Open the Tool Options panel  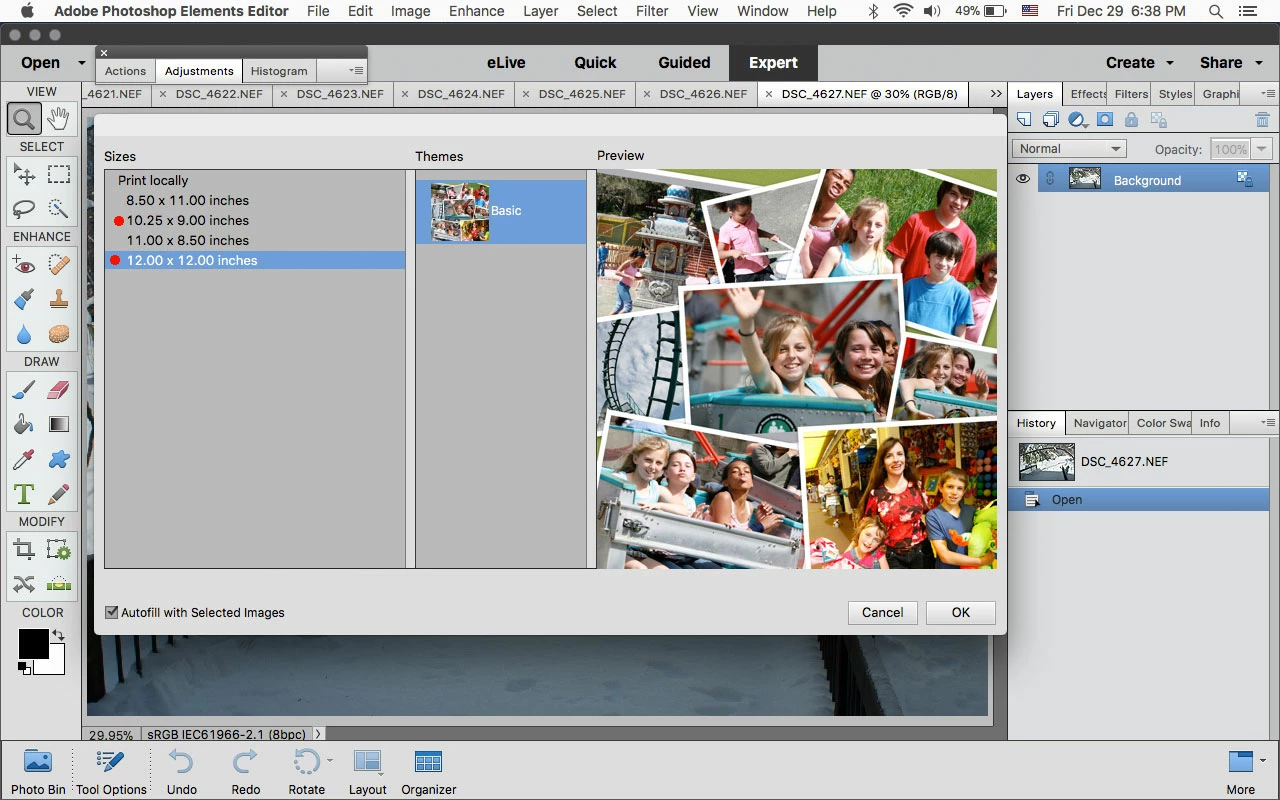[111, 772]
